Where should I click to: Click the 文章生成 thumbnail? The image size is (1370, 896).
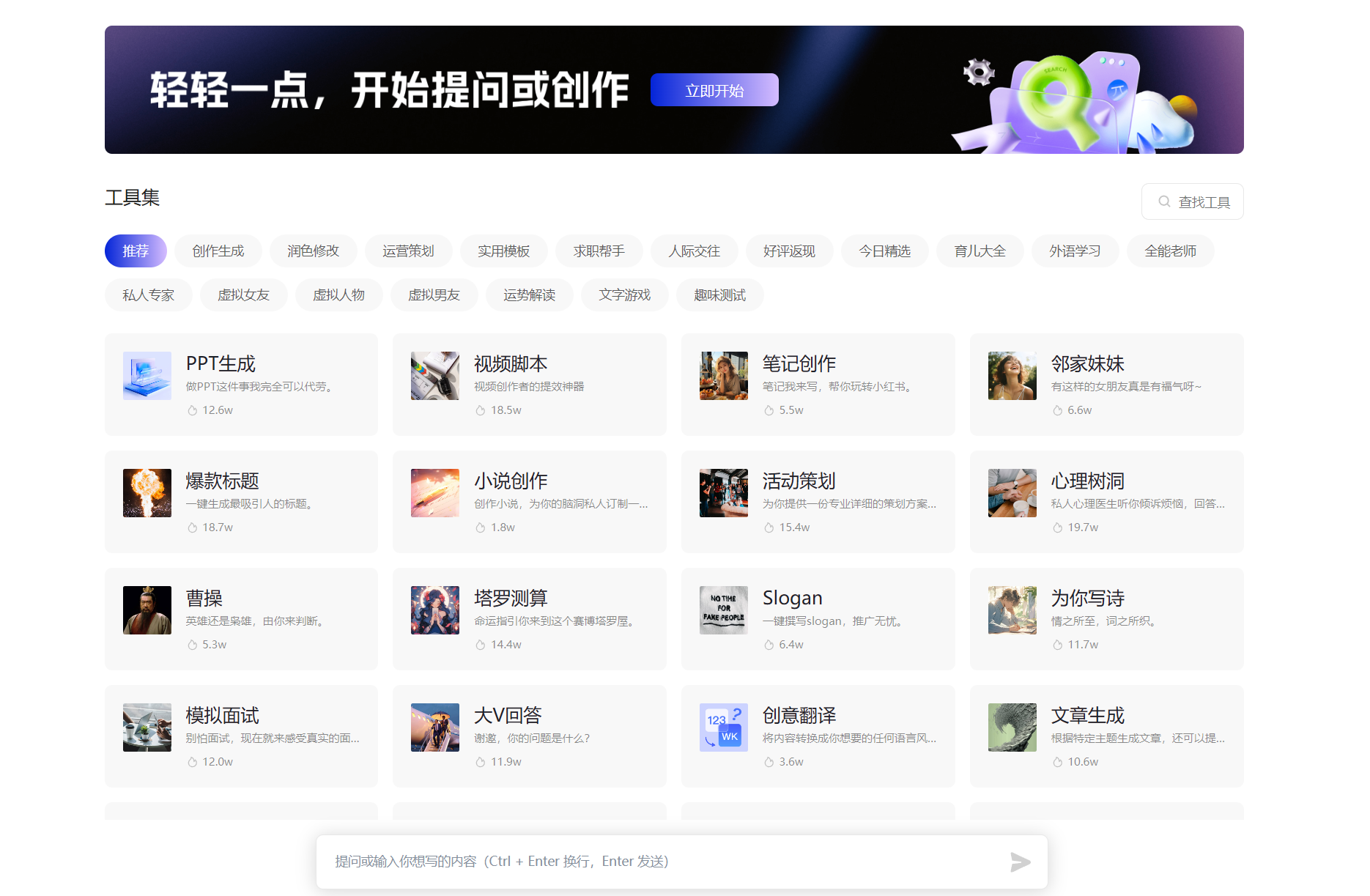tap(1012, 727)
